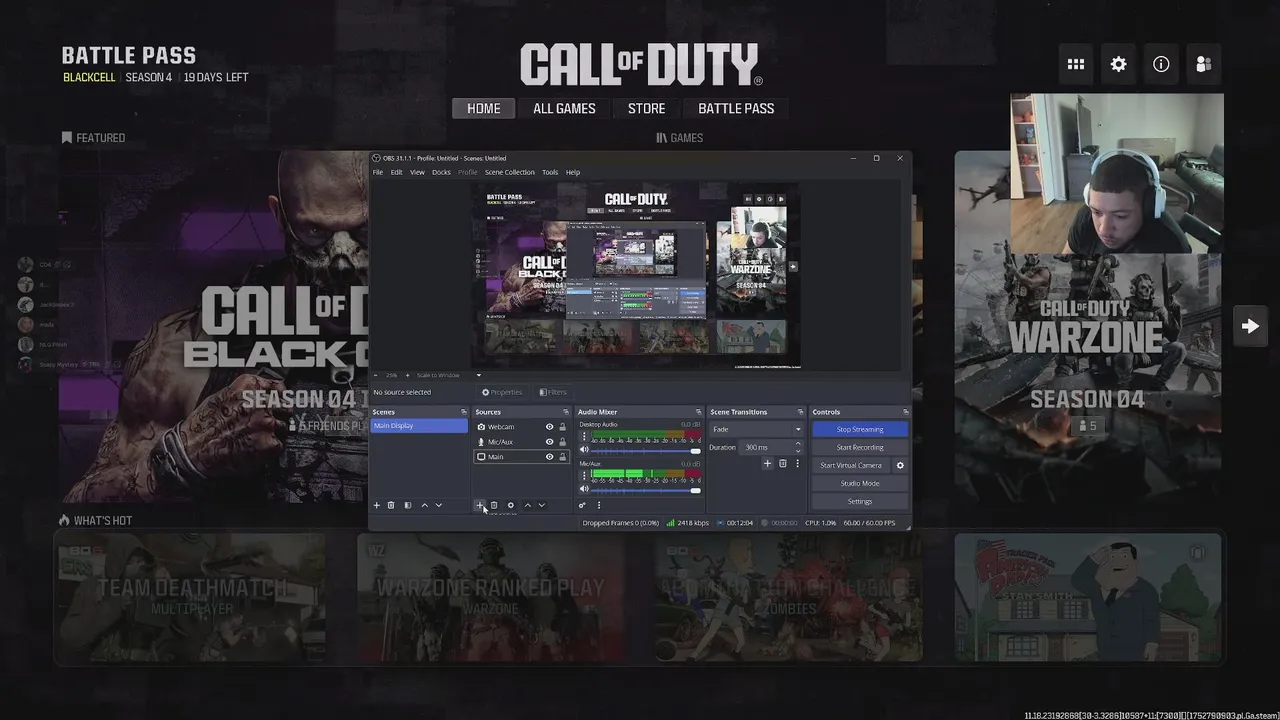Open Call of Duty social friends icon

pos(1204,64)
